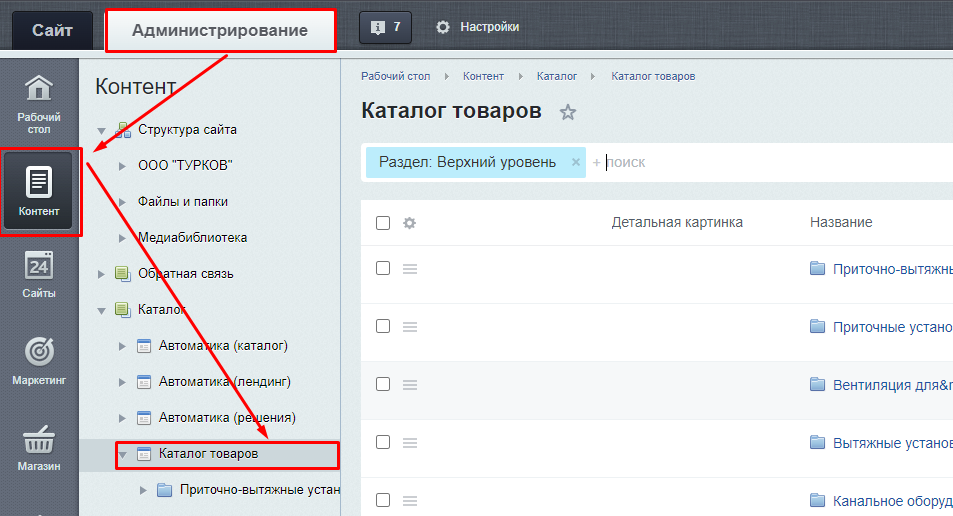
Task: Open the Рабочий стол home icon
Action: point(39,88)
